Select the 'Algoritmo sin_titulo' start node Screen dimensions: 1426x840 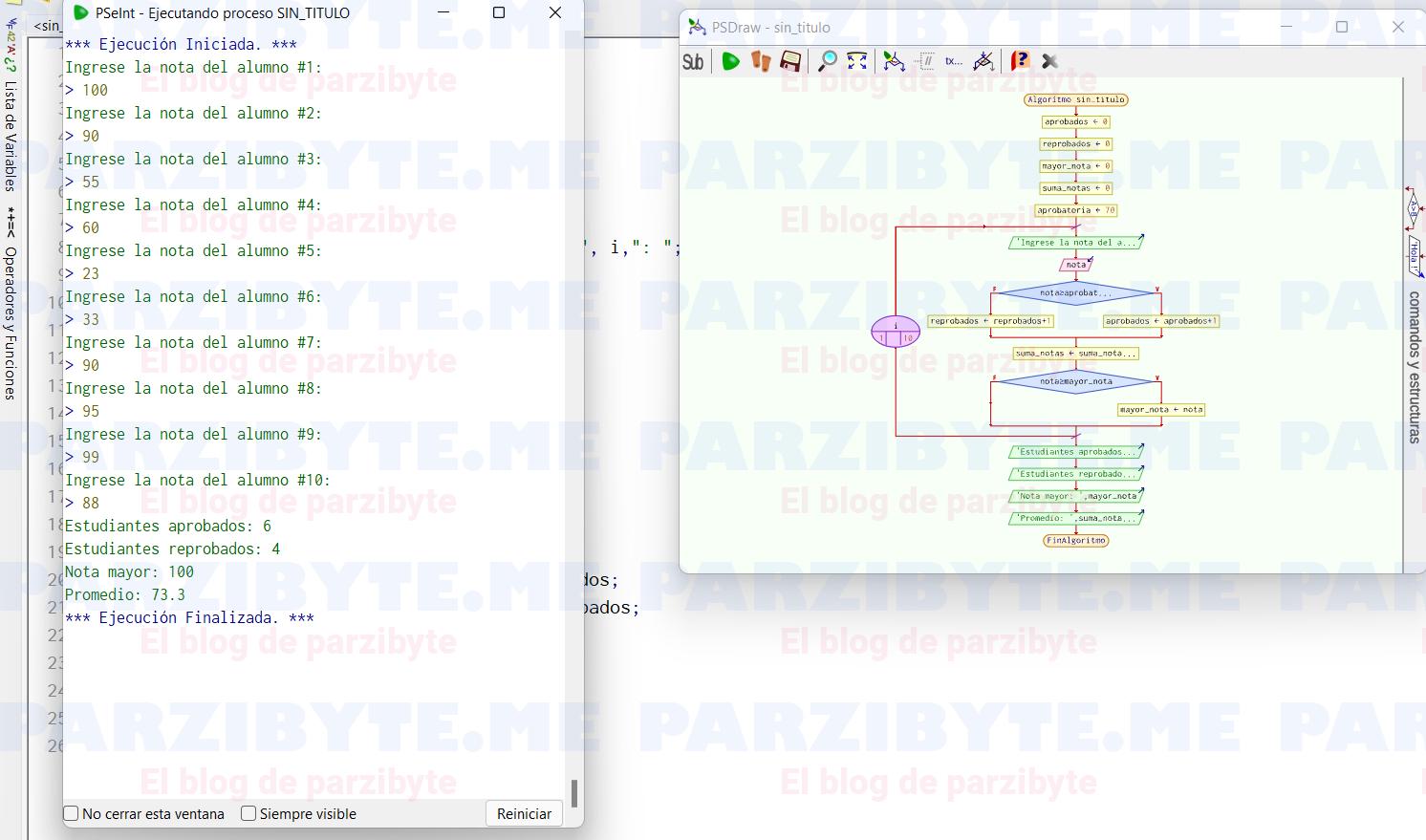(x=1076, y=99)
